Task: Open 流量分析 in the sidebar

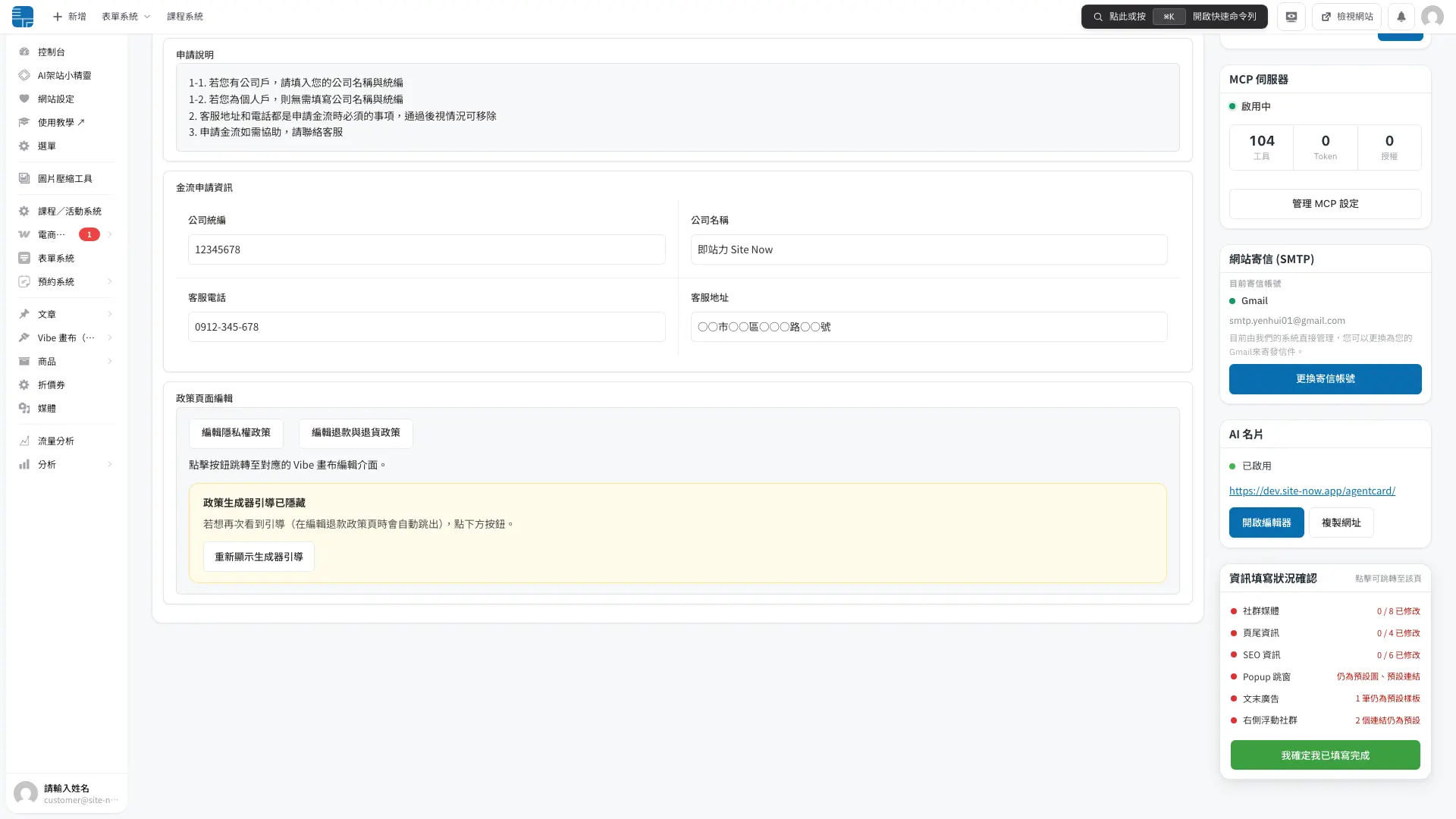Action: click(x=67, y=441)
